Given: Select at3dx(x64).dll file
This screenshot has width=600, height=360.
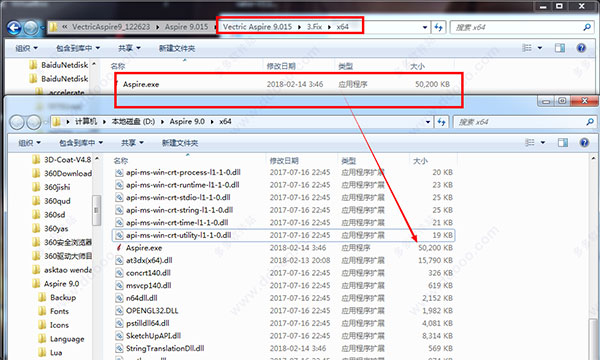Looking at the screenshot, I should click(x=149, y=260).
